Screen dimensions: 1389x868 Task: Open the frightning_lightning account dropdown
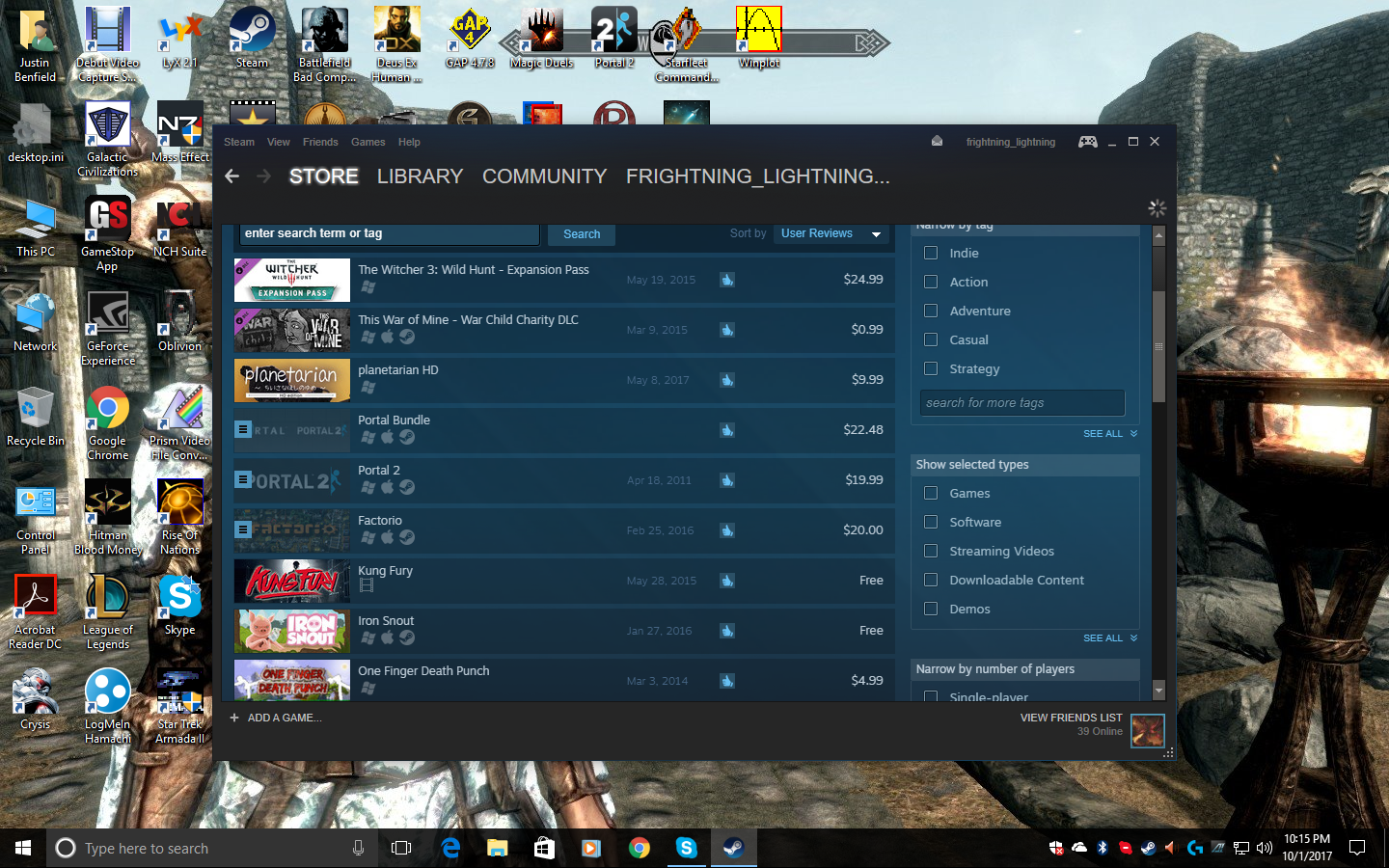coord(1011,142)
